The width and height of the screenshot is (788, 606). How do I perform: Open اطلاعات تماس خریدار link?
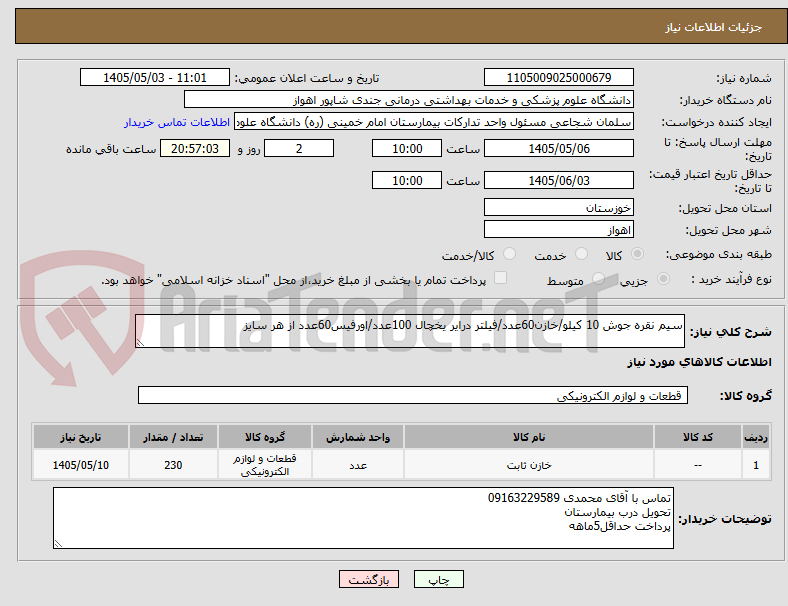177,122
